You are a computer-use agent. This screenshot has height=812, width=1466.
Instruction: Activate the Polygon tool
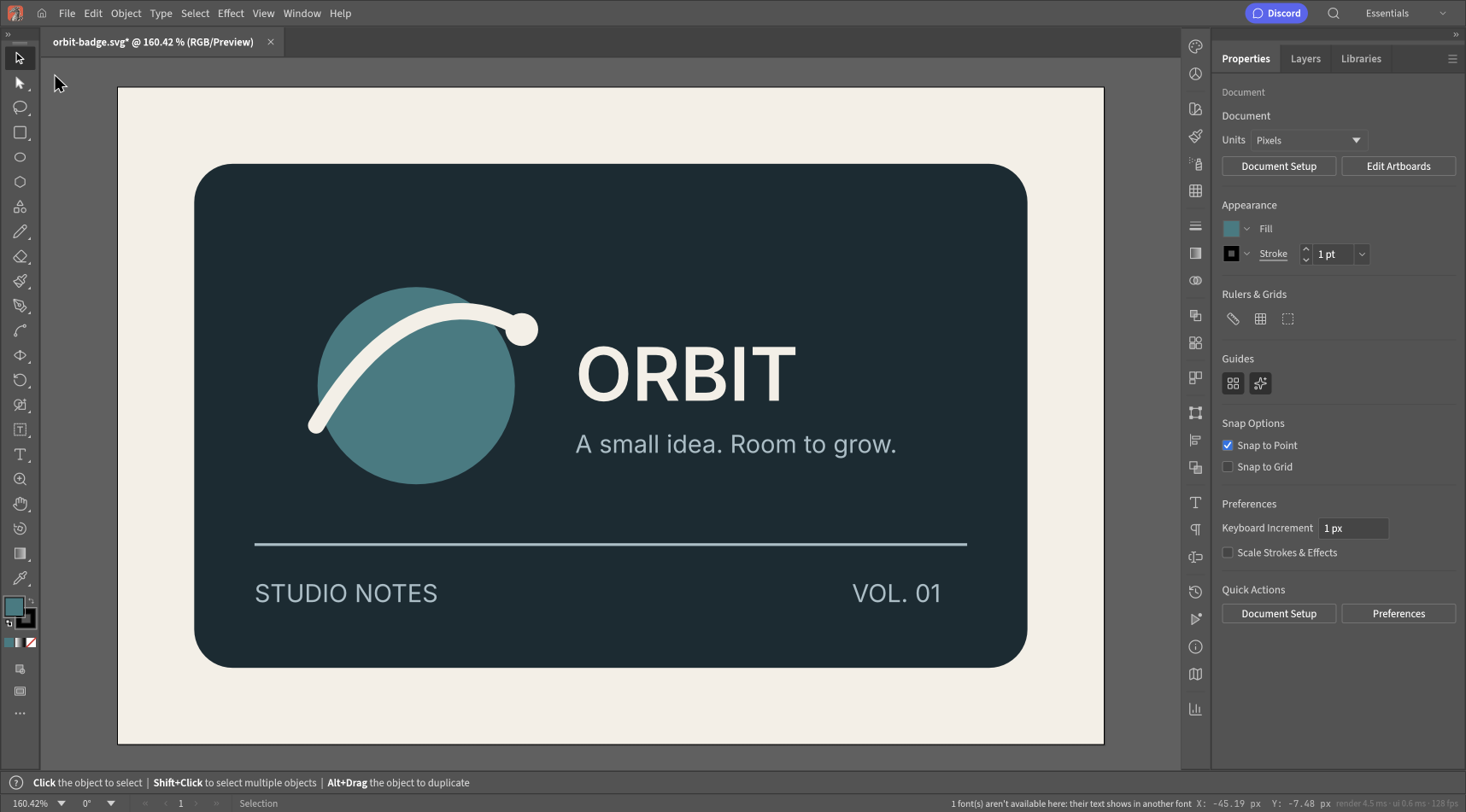pos(20,182)
